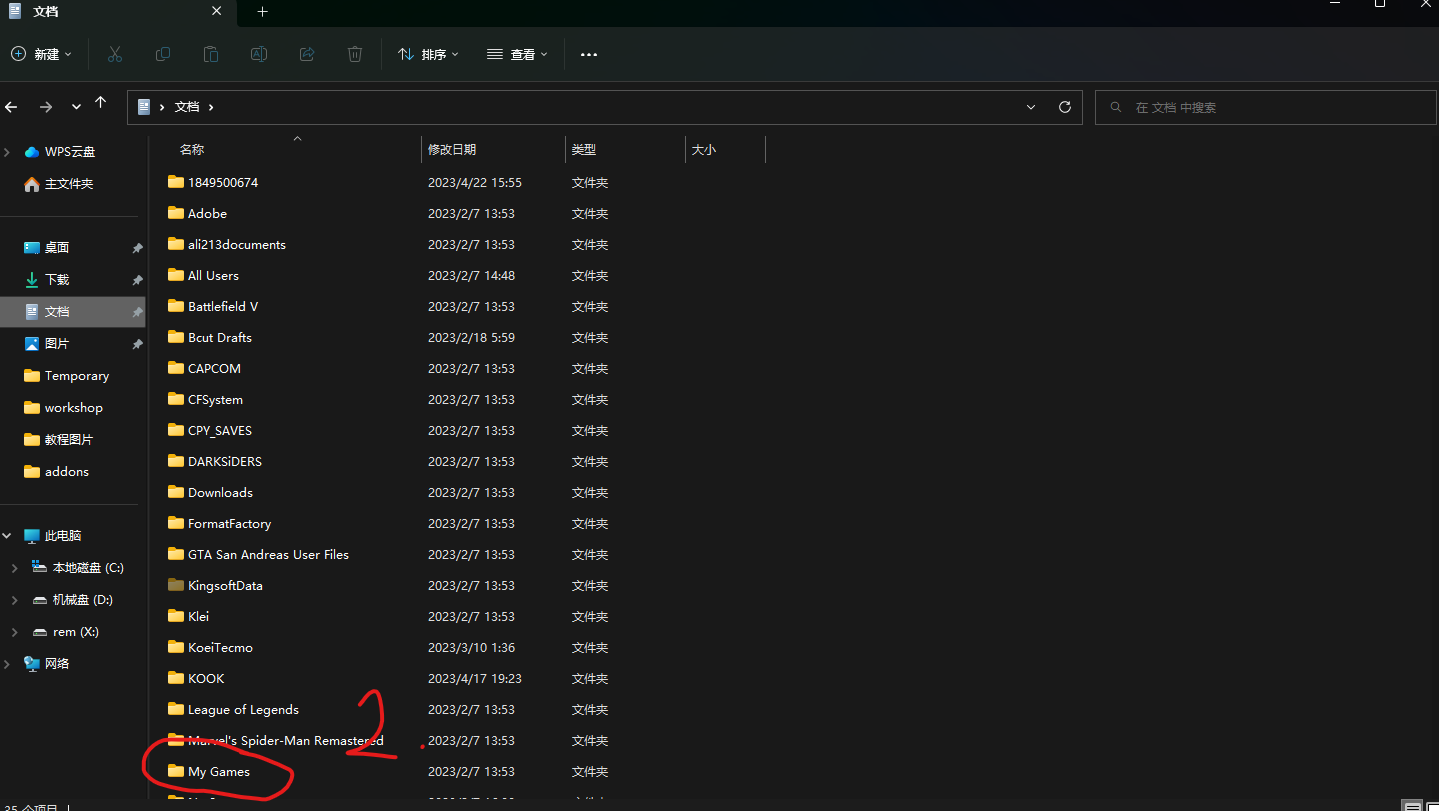Open the 排序 sort dropdown
This screenshot has height=811, width=1439.
[x=428, y=54]
